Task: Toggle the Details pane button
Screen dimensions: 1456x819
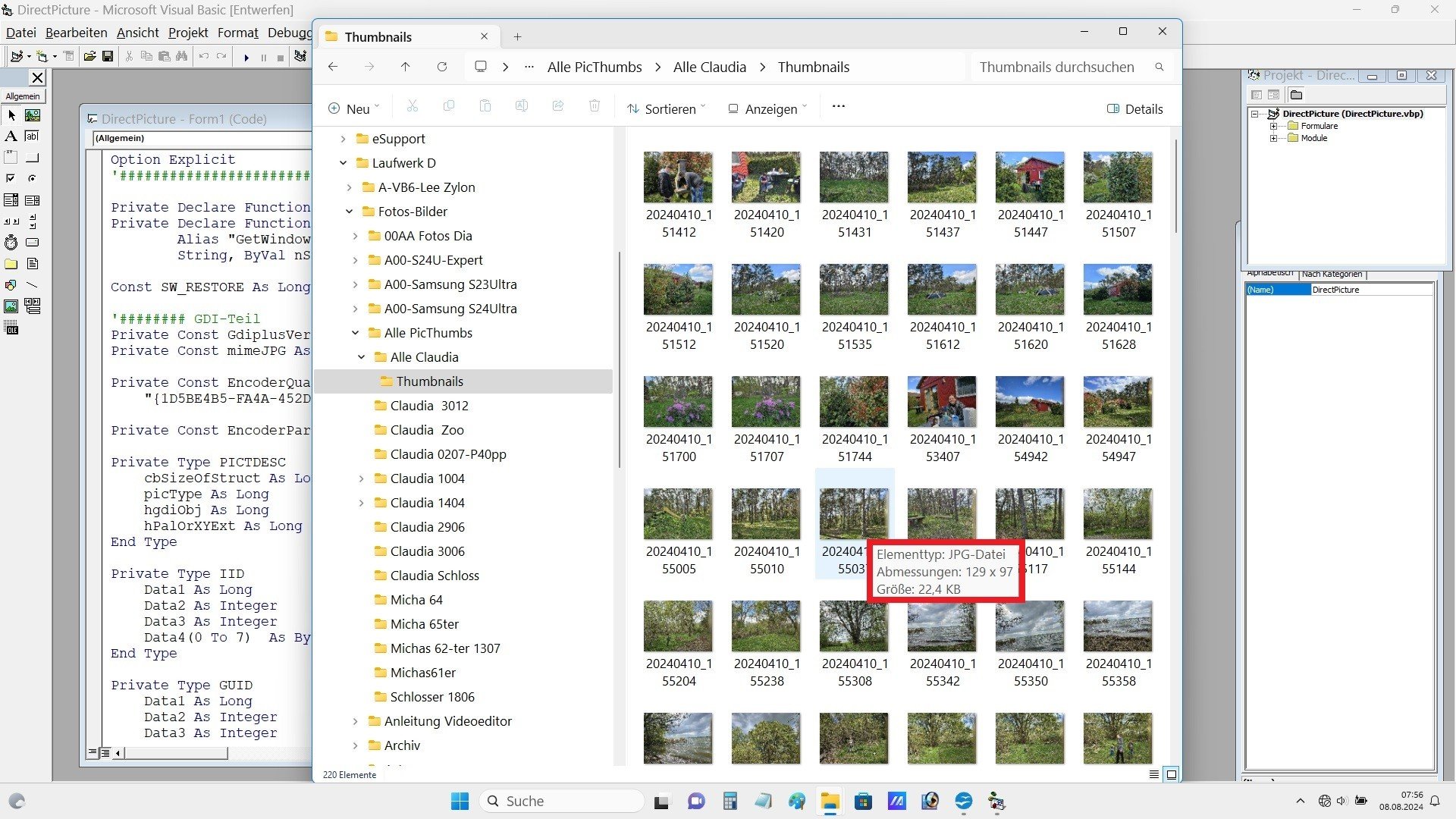Action: (x=1134, y=109)
